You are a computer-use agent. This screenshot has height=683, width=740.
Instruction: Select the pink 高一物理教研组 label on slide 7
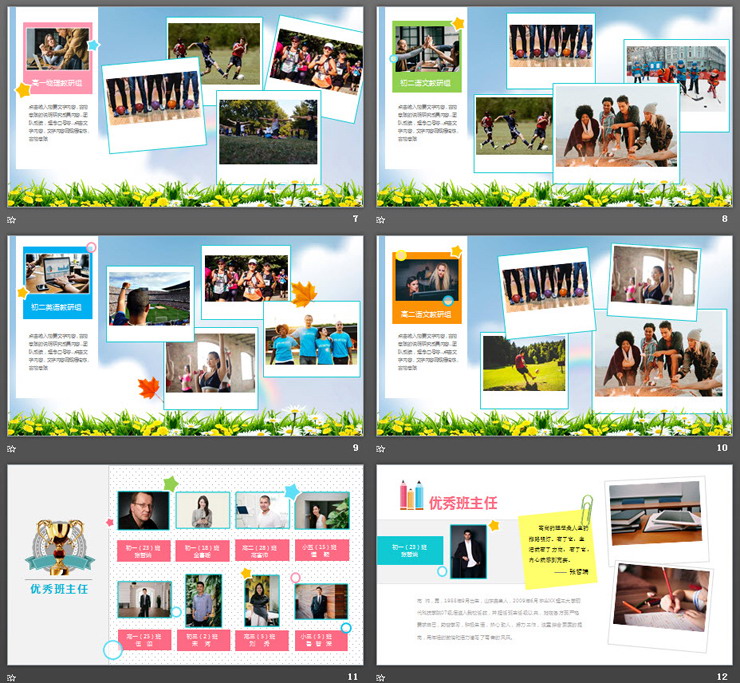click(57, 83)
